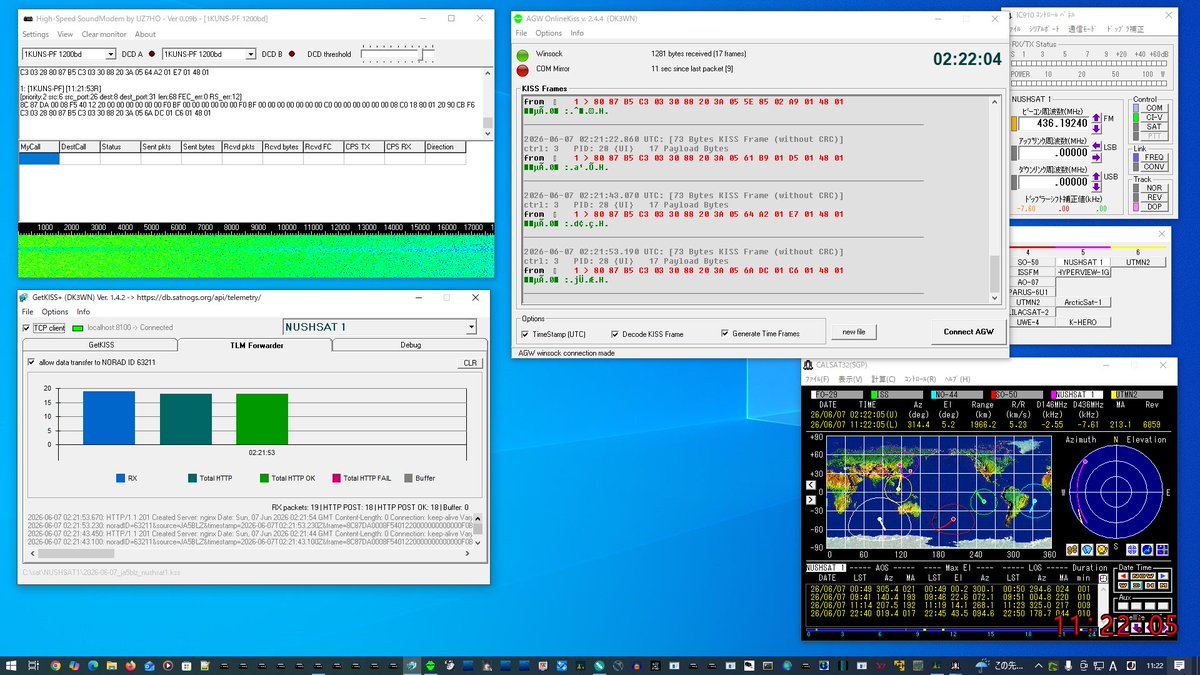Click new file button in OnlineKiss
The image size is (1200, 675).
point(854,332)
